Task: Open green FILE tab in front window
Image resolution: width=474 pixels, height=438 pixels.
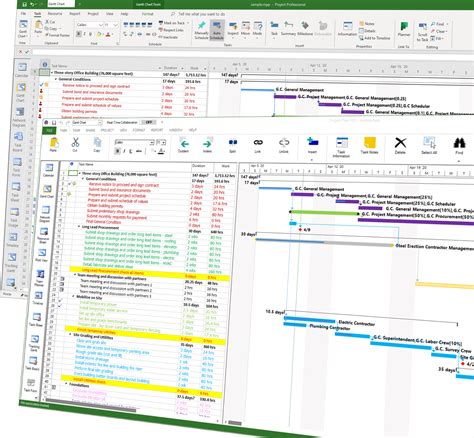Action: pos(49,130)
